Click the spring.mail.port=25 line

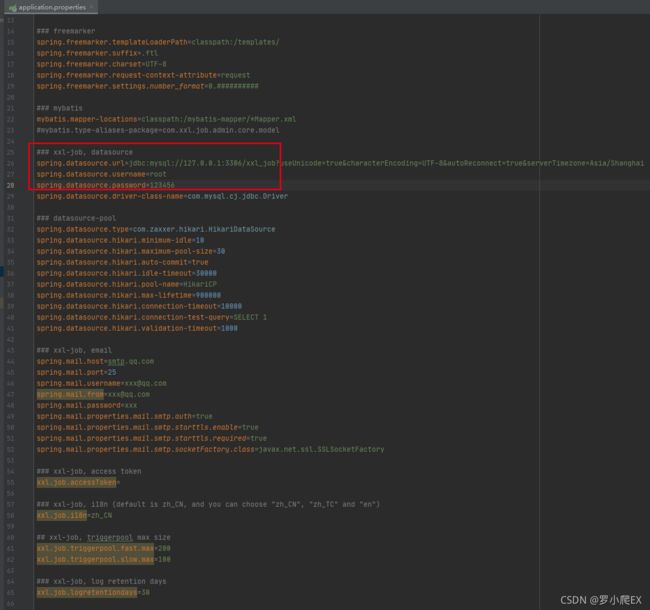(76, 372)
